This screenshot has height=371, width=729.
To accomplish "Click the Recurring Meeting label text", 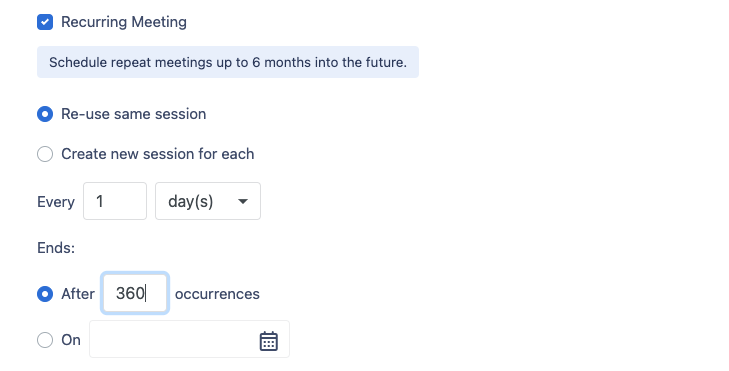I will 124,22.
